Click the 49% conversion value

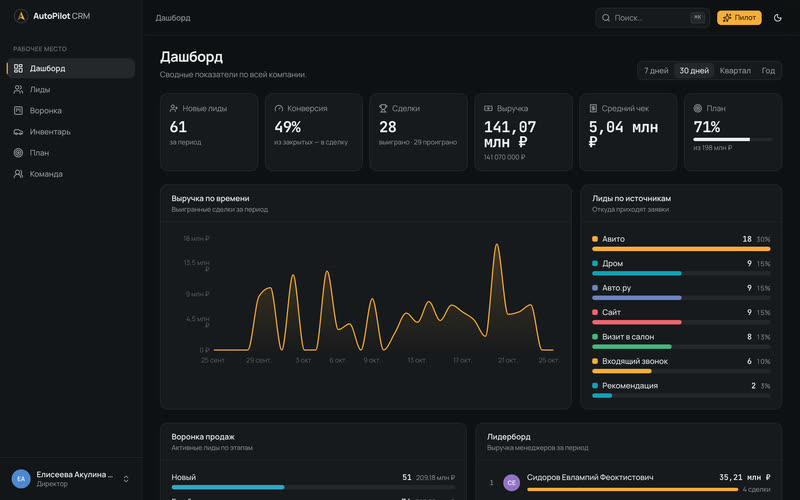click(288, 127)
